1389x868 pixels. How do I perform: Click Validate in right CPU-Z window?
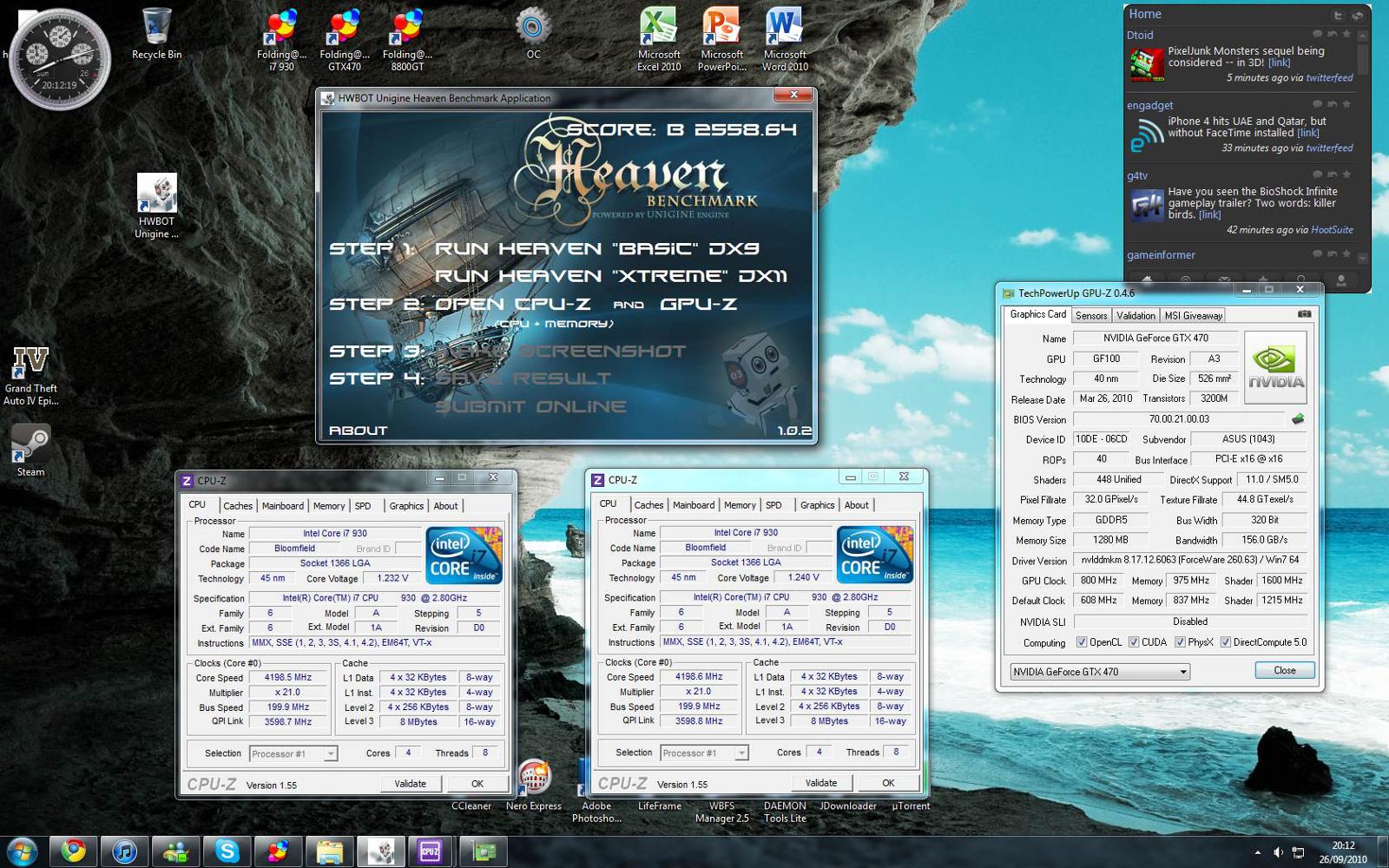[821, 783]
